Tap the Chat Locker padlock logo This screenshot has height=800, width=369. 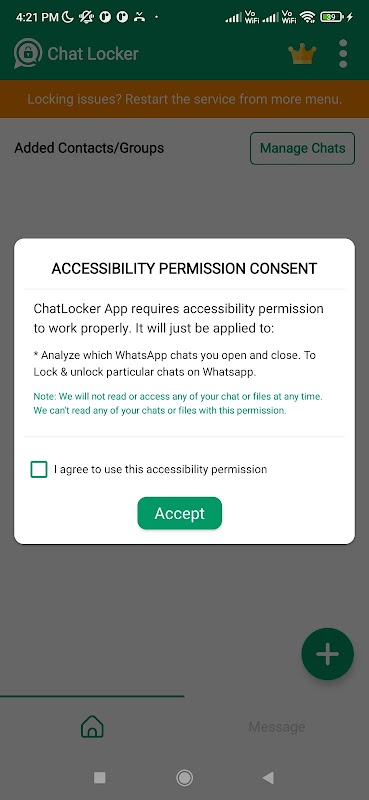click(28, 54)
